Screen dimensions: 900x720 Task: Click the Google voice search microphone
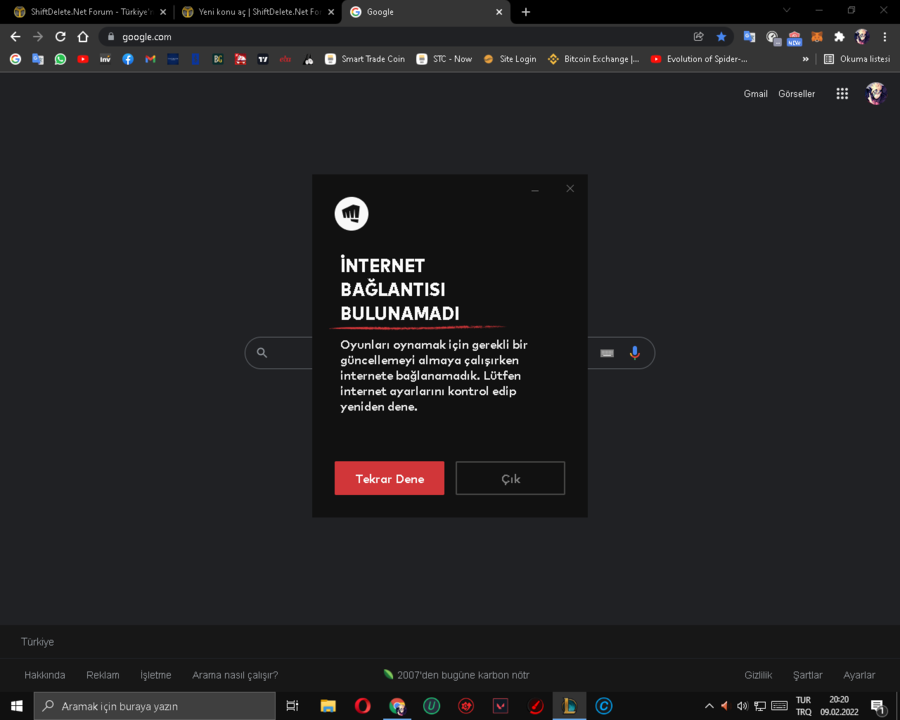(634, 353)
